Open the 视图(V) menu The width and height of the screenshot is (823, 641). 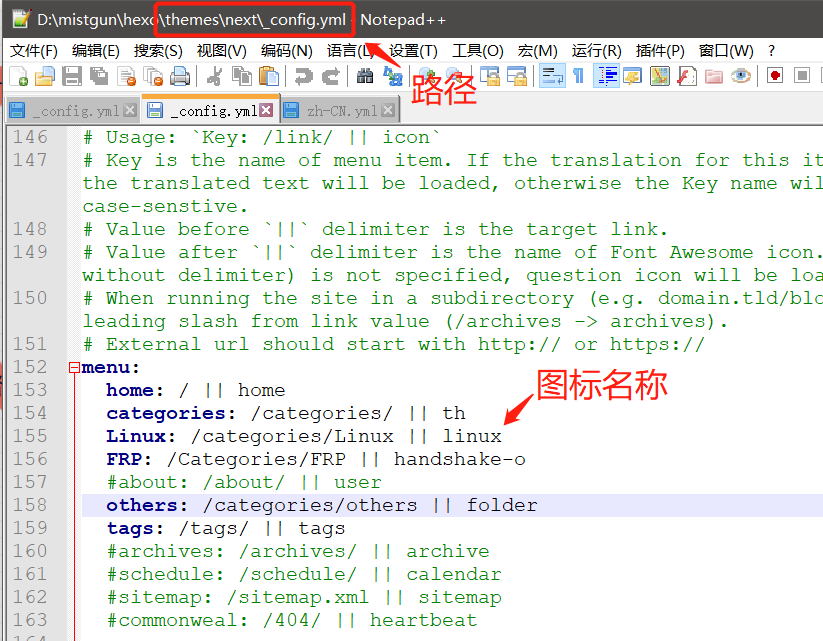click(221, 51)
